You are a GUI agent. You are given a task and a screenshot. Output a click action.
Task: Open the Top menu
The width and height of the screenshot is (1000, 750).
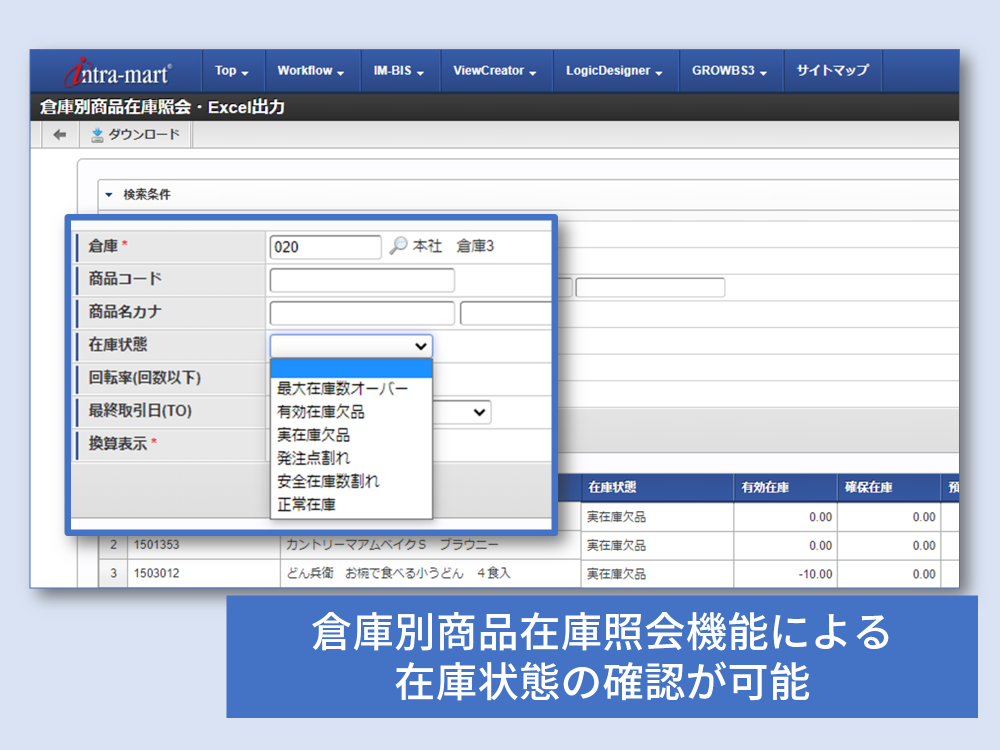232,71
